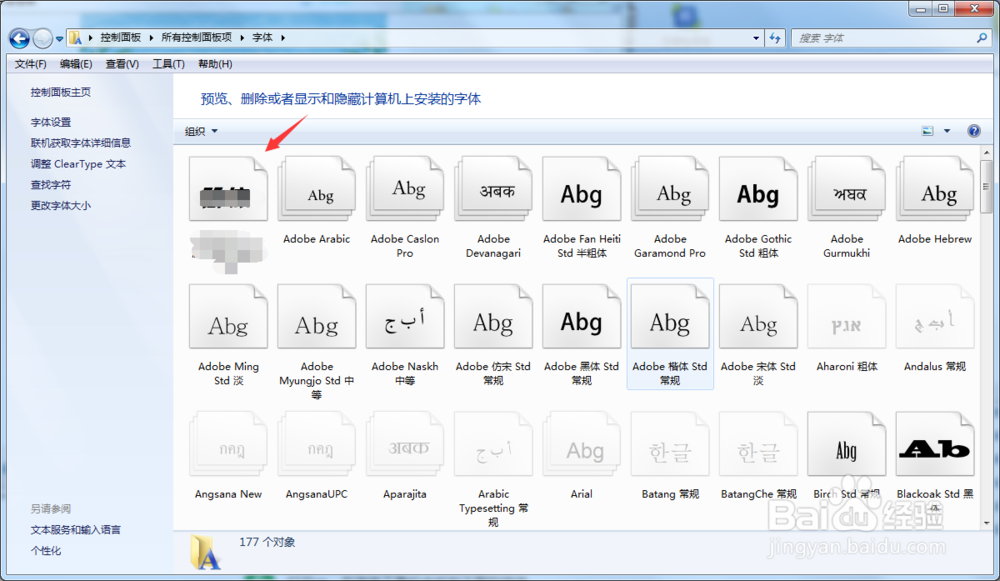Select the Andalus 常规 font icon
Viewport: 1000px width, 581px height.
pyautogui.click(x=935, y=317)
